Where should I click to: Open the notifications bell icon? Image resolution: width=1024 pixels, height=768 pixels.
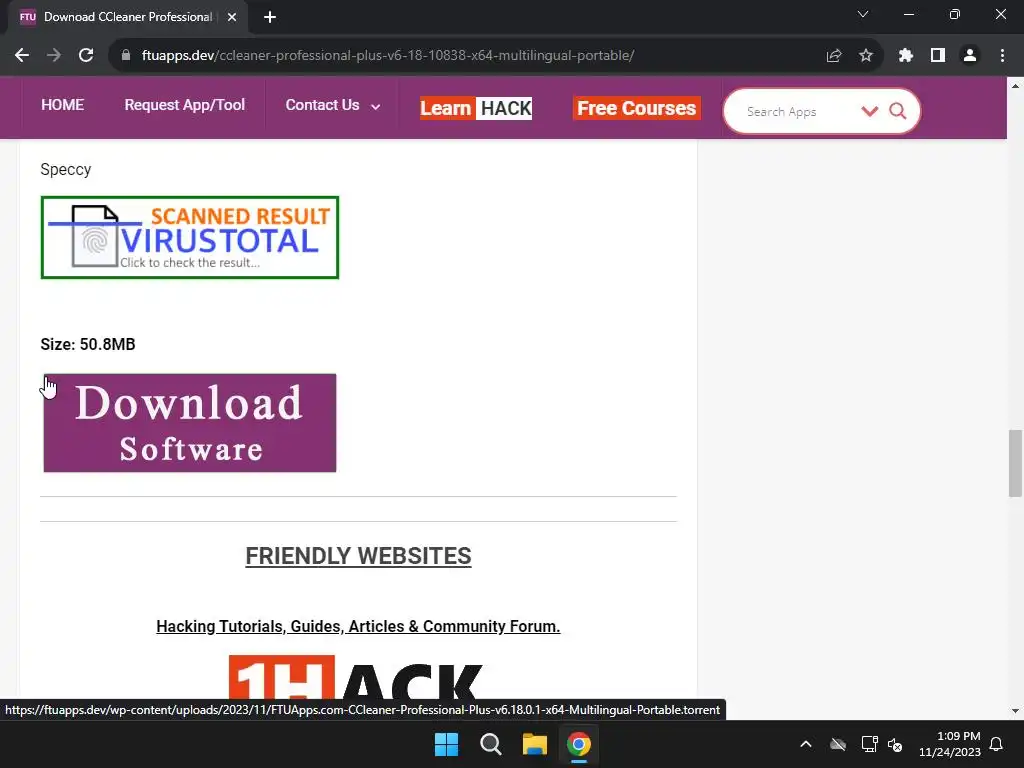coord(997,744)
